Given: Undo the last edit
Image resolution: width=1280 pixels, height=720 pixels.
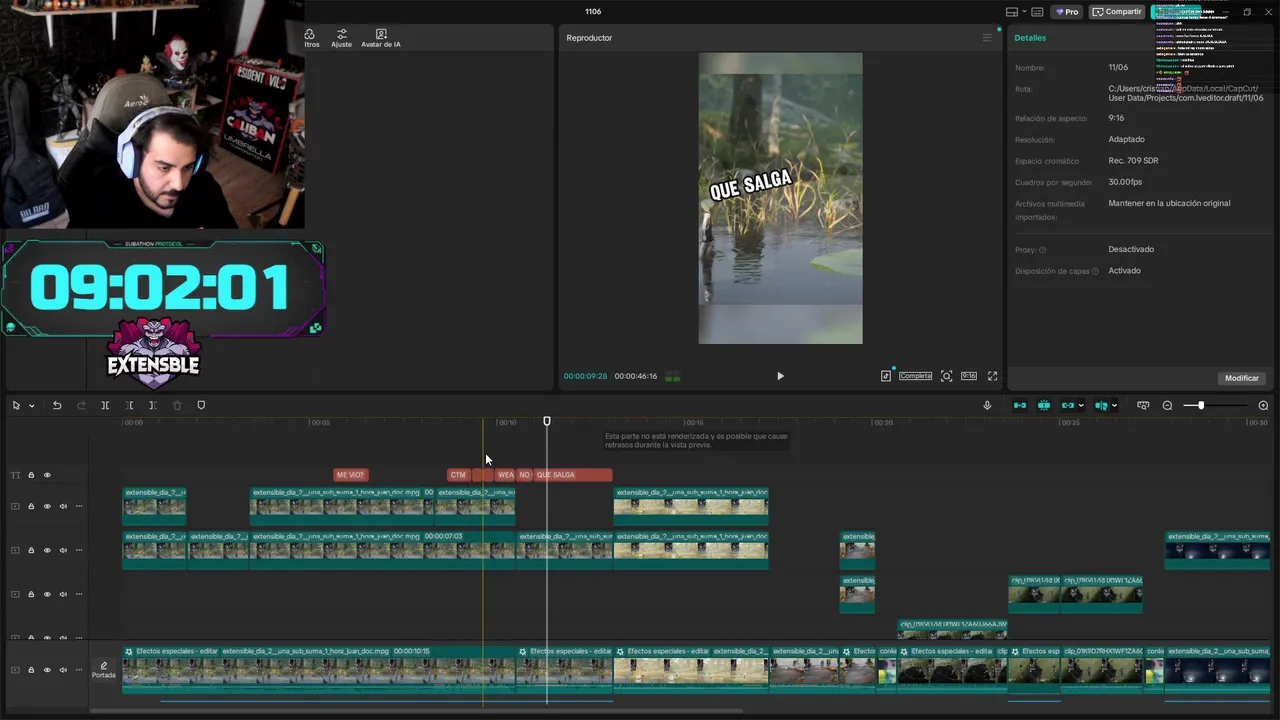Looking at the screenshot, I should pyautogui.click(x=57, y=405).
